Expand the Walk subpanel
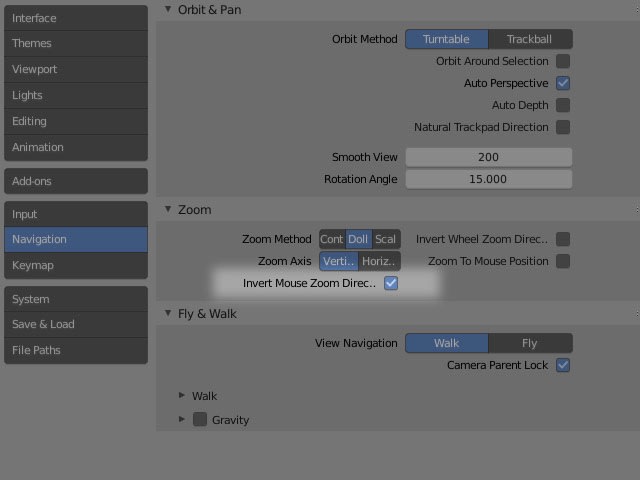Viewport: 640px width, 480px height. tap(182, 396)
